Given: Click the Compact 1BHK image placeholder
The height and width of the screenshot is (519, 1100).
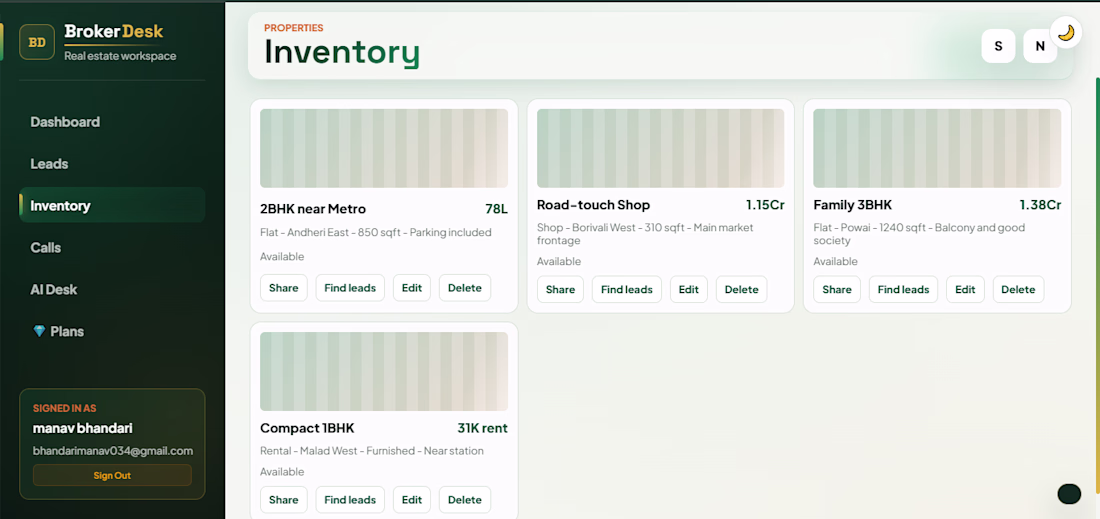Looking at the screenshot, I should [x=384, y=371].
